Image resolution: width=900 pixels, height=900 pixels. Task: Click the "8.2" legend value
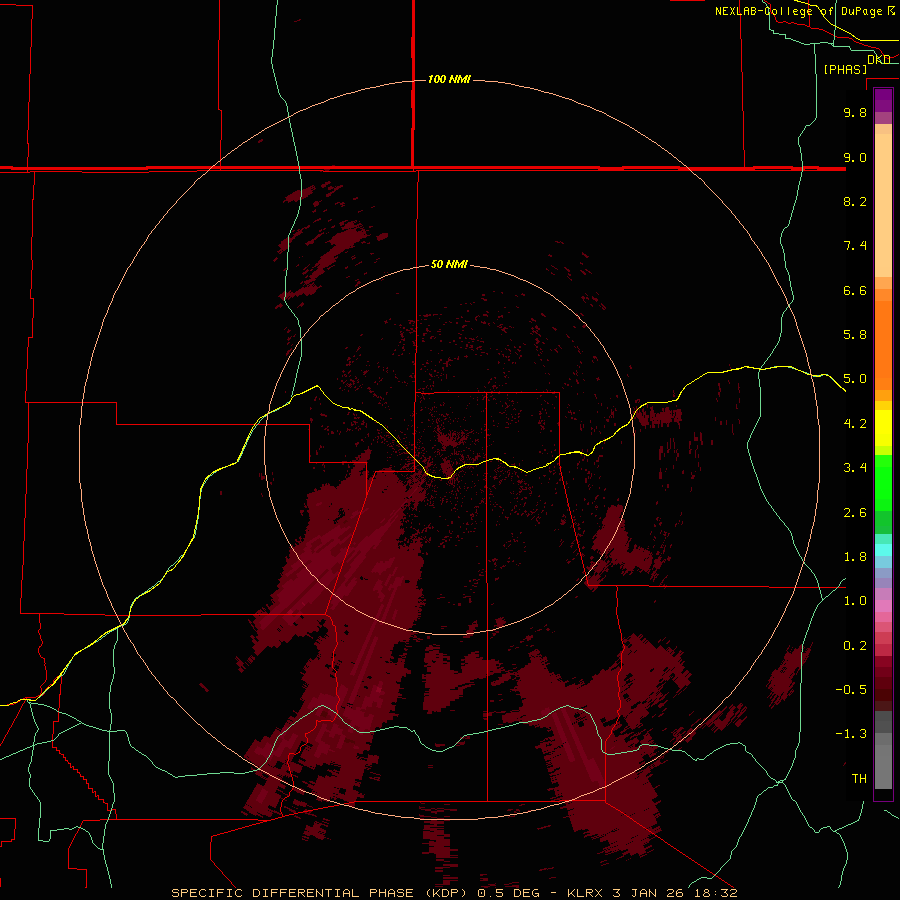click(x=855, y=201)
